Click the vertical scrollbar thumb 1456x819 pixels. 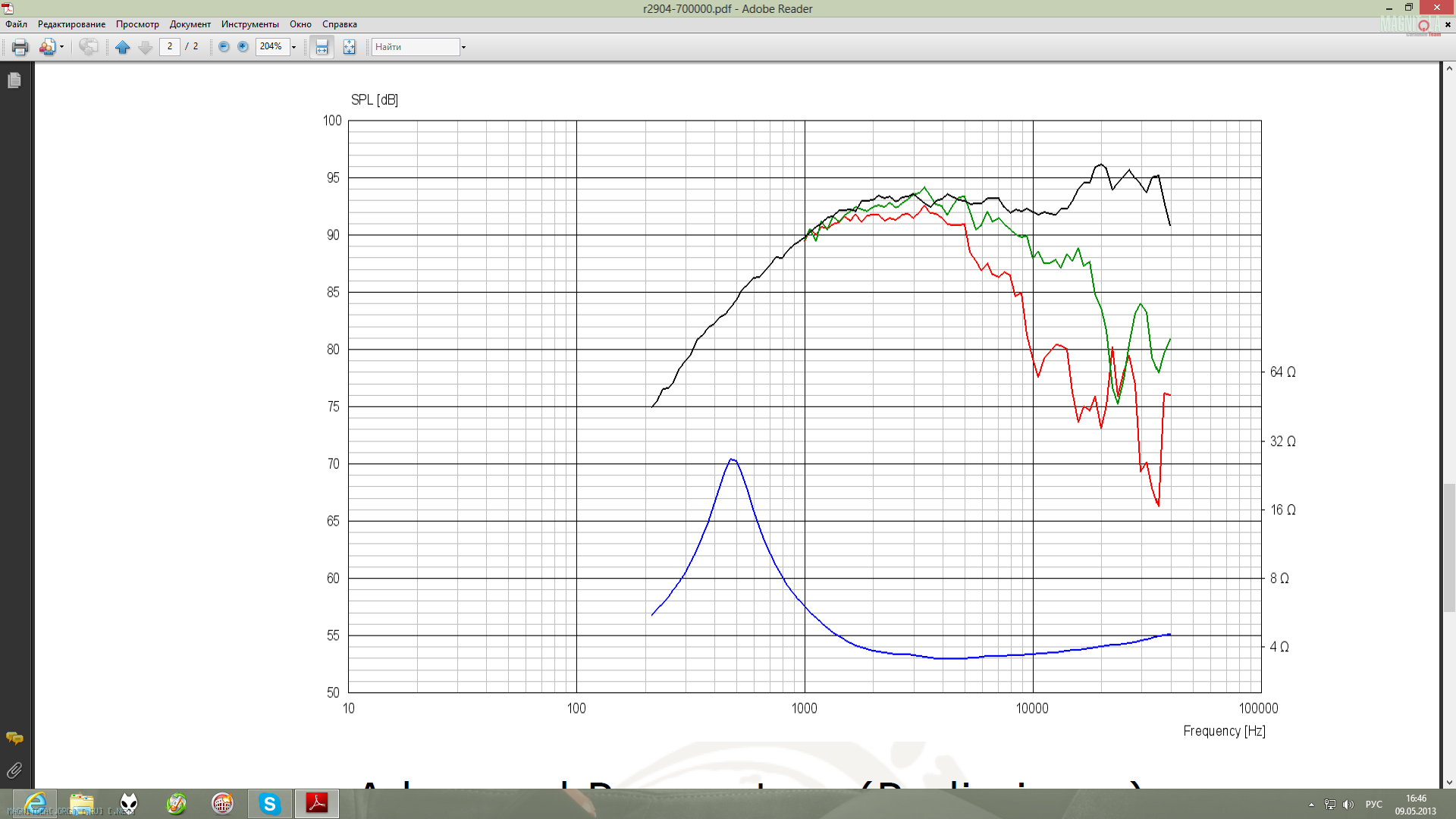tap(1449, 546)
